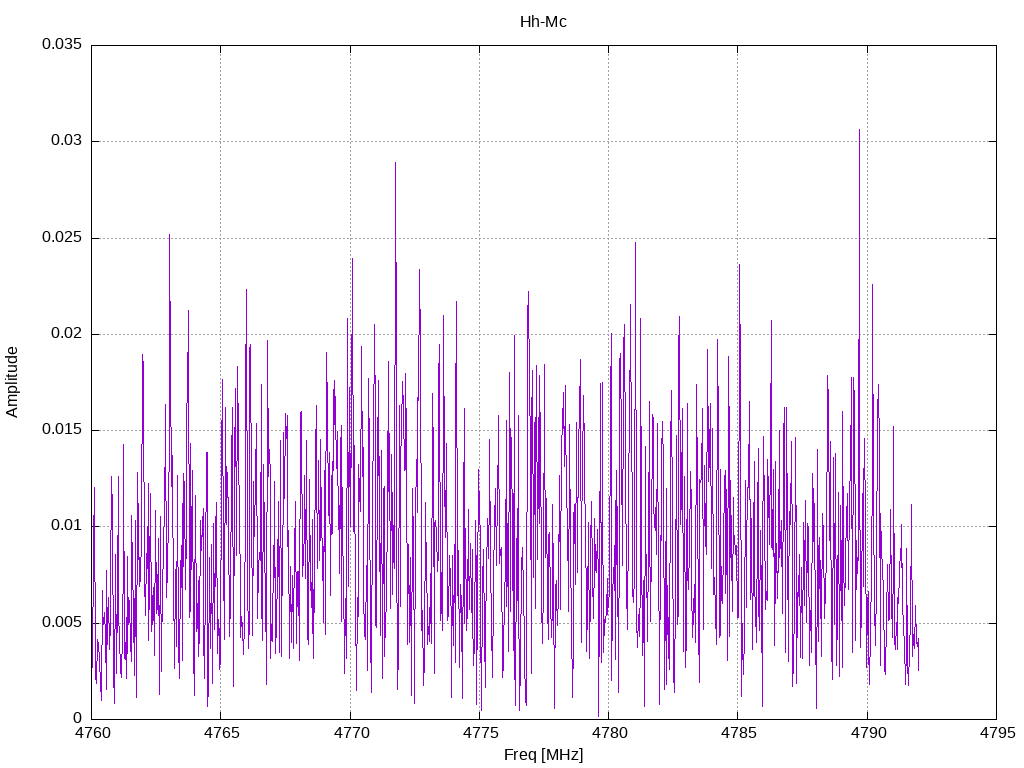Click x-axis tick label 4785
The image size is (1024, 768).
(x=739, y=733)
